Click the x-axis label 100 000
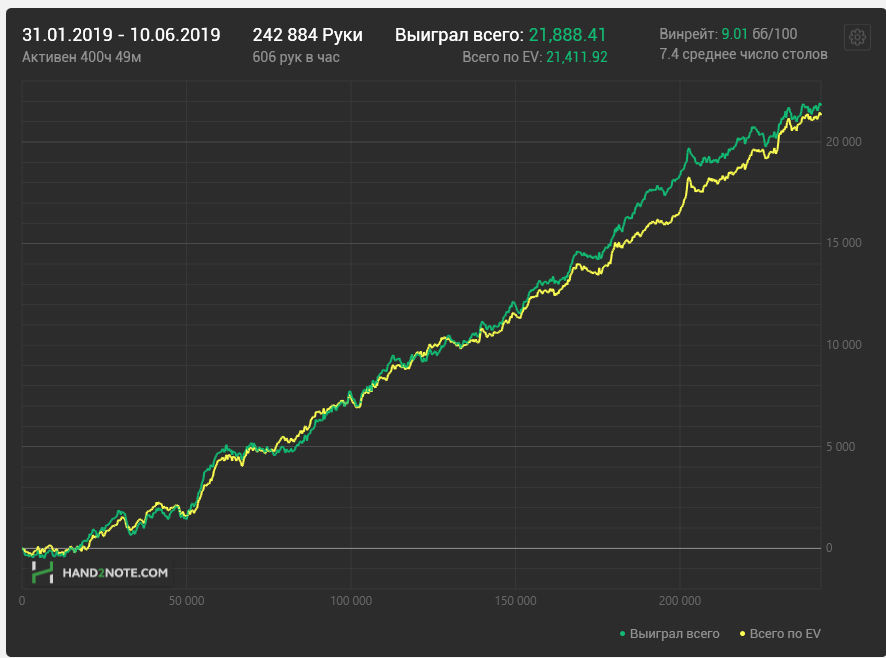Image resolution: width=886 pixels, height=658 pixels. 351,601
